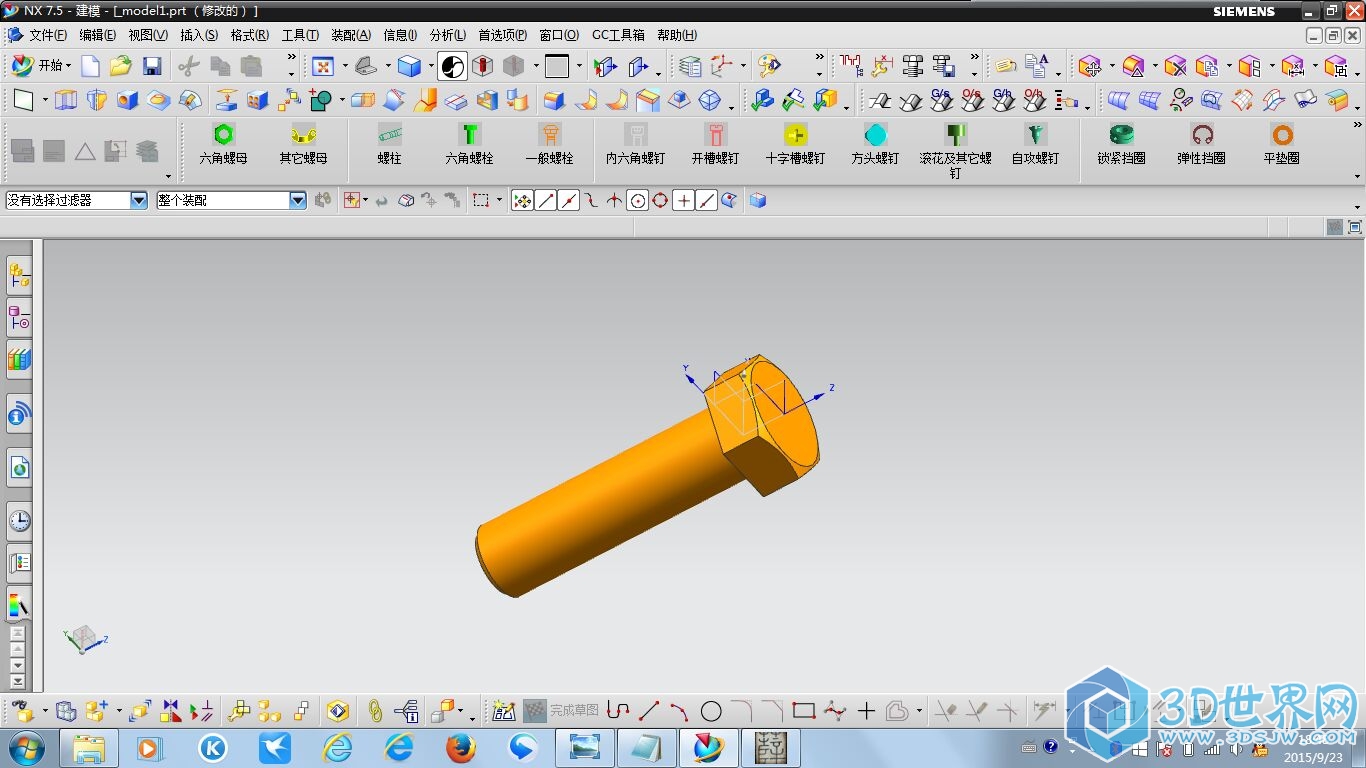Viewport: 1366px width, 768px height.
Task: Switch to the NX taskbar button
Action: coord(708,747)
